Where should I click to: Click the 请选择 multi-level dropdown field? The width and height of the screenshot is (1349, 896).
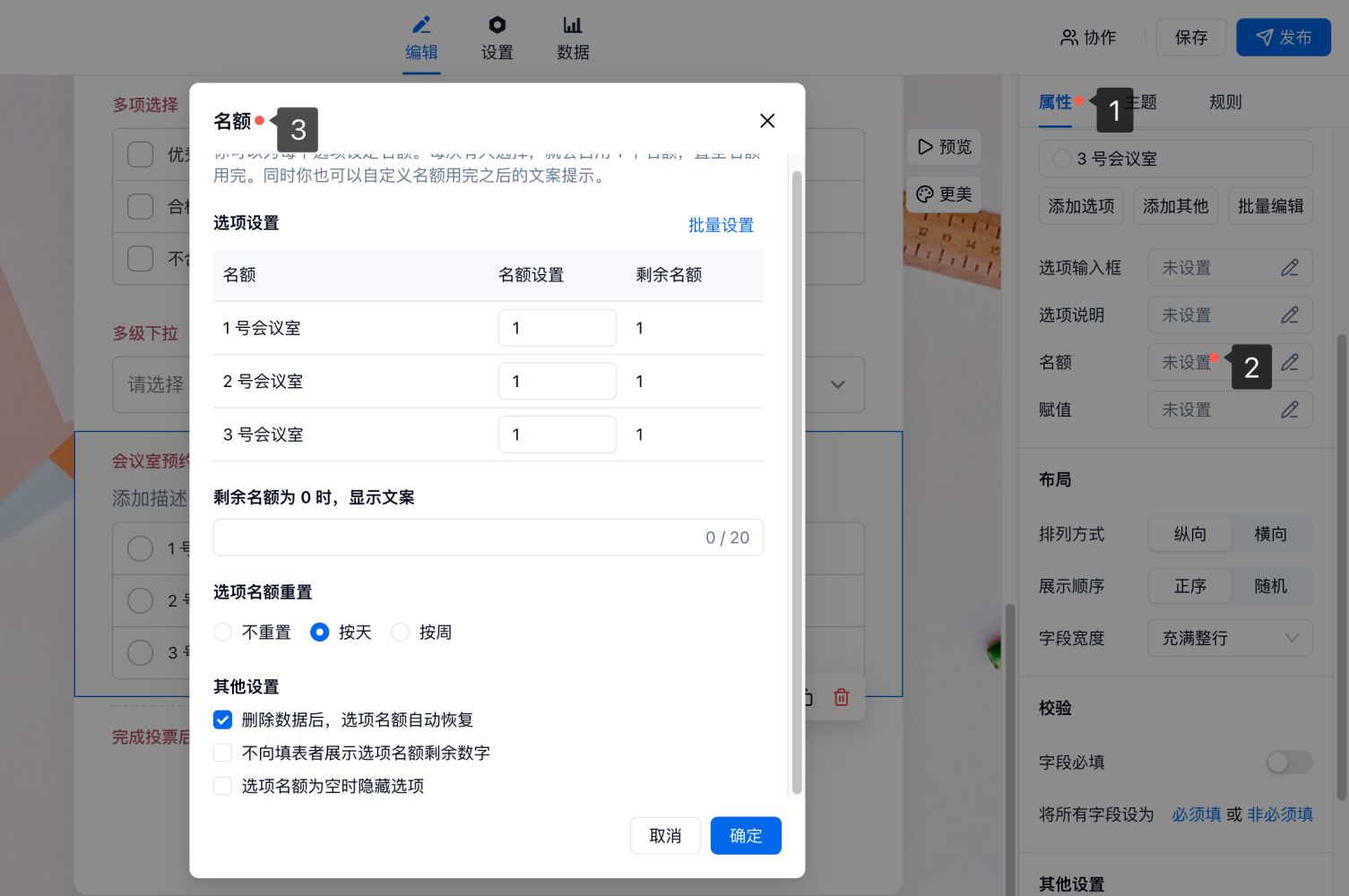pyautogui.click(x=489, y=385)
